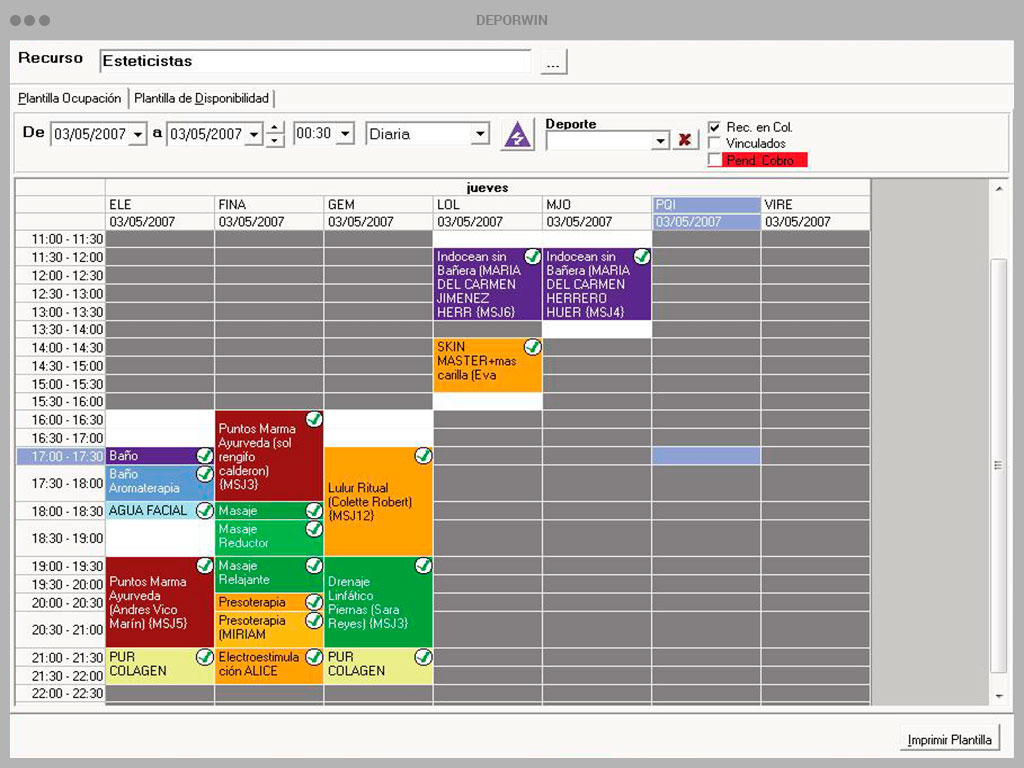Click checkmark on AGUA FACIAL appointment
The image size is (1024, 768).
(x=205, y=511)
